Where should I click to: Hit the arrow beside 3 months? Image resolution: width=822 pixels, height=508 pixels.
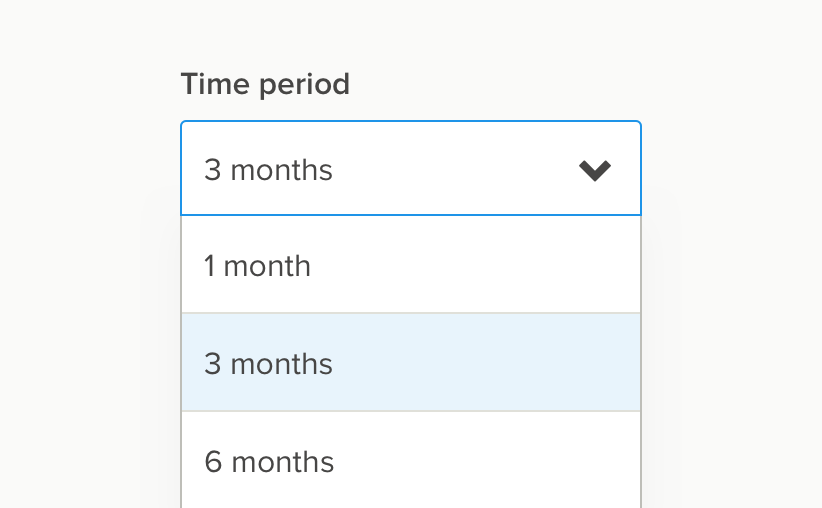(x=595, y=170)
